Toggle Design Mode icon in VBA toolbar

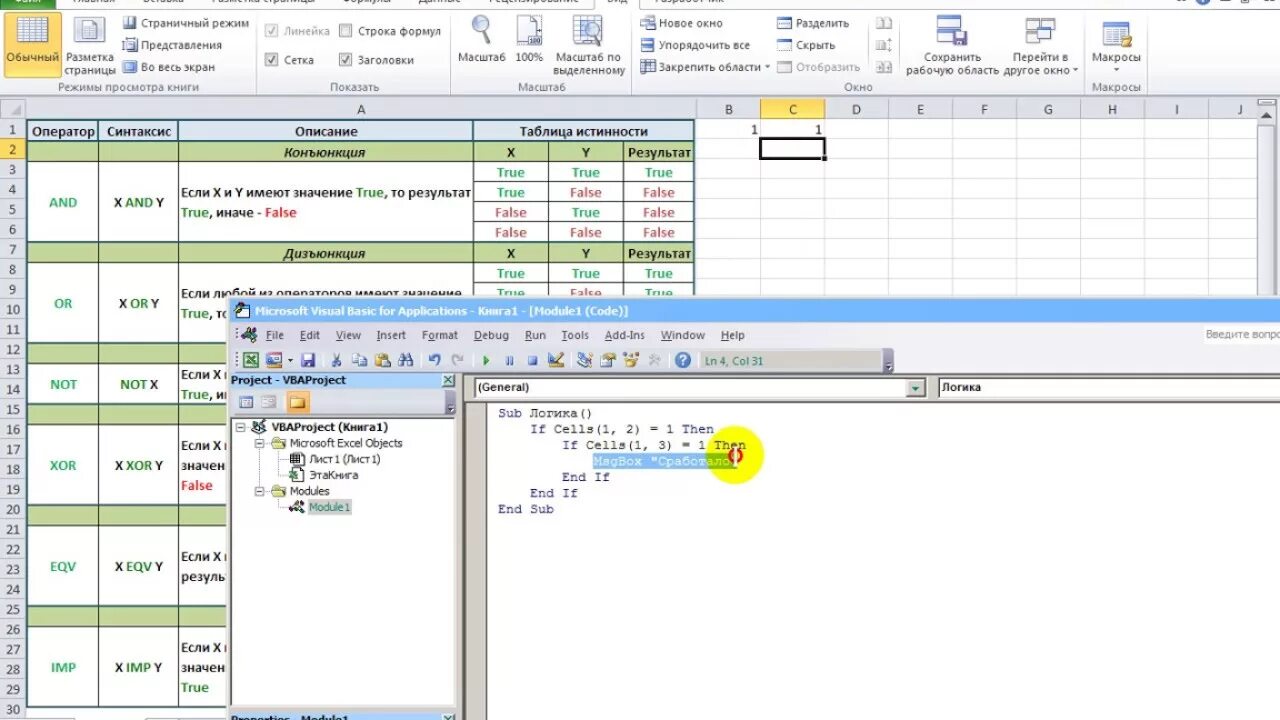(556, 360)
